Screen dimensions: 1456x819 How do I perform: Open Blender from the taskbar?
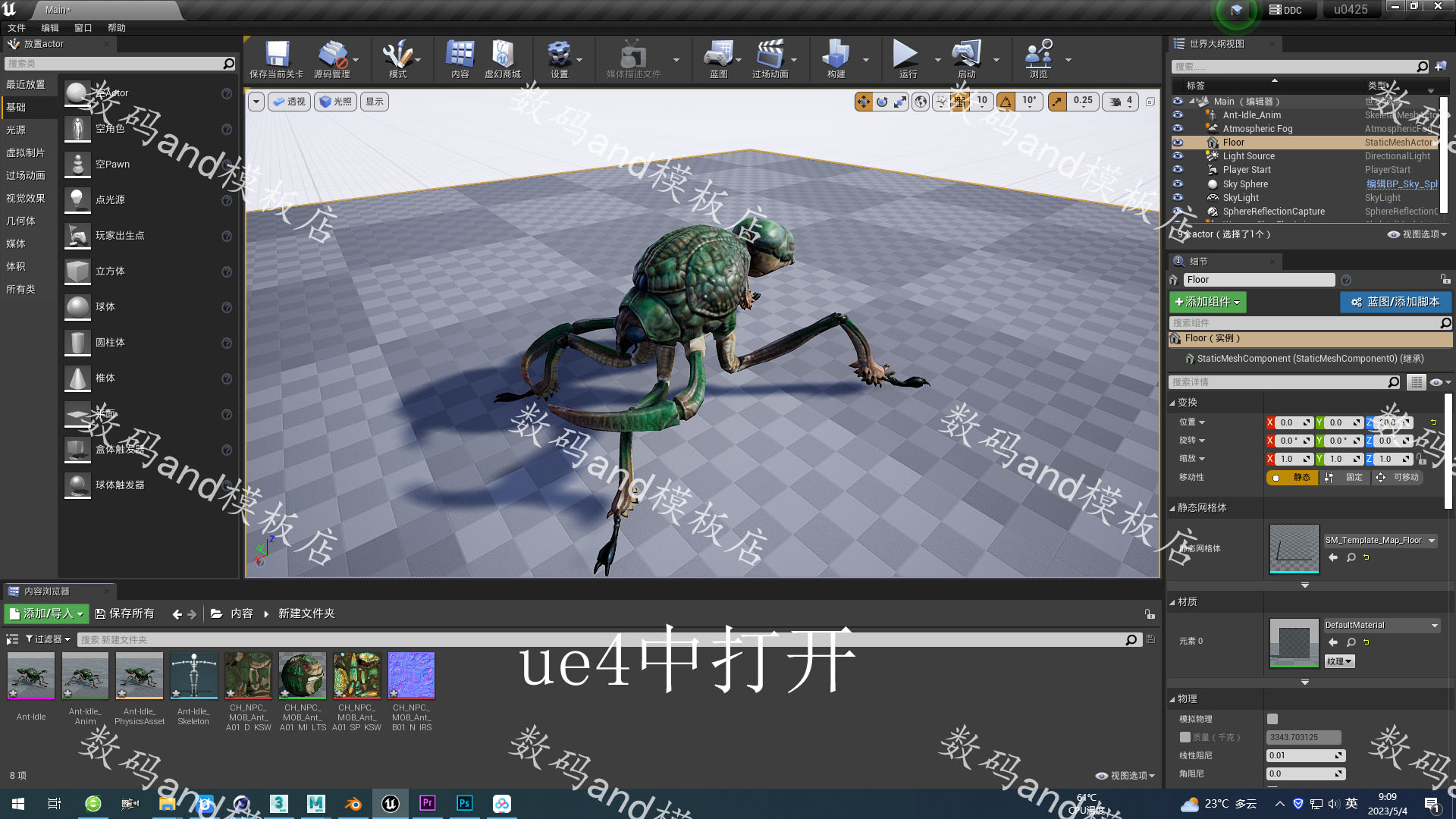pyautogui.click(x=353, y=804)
